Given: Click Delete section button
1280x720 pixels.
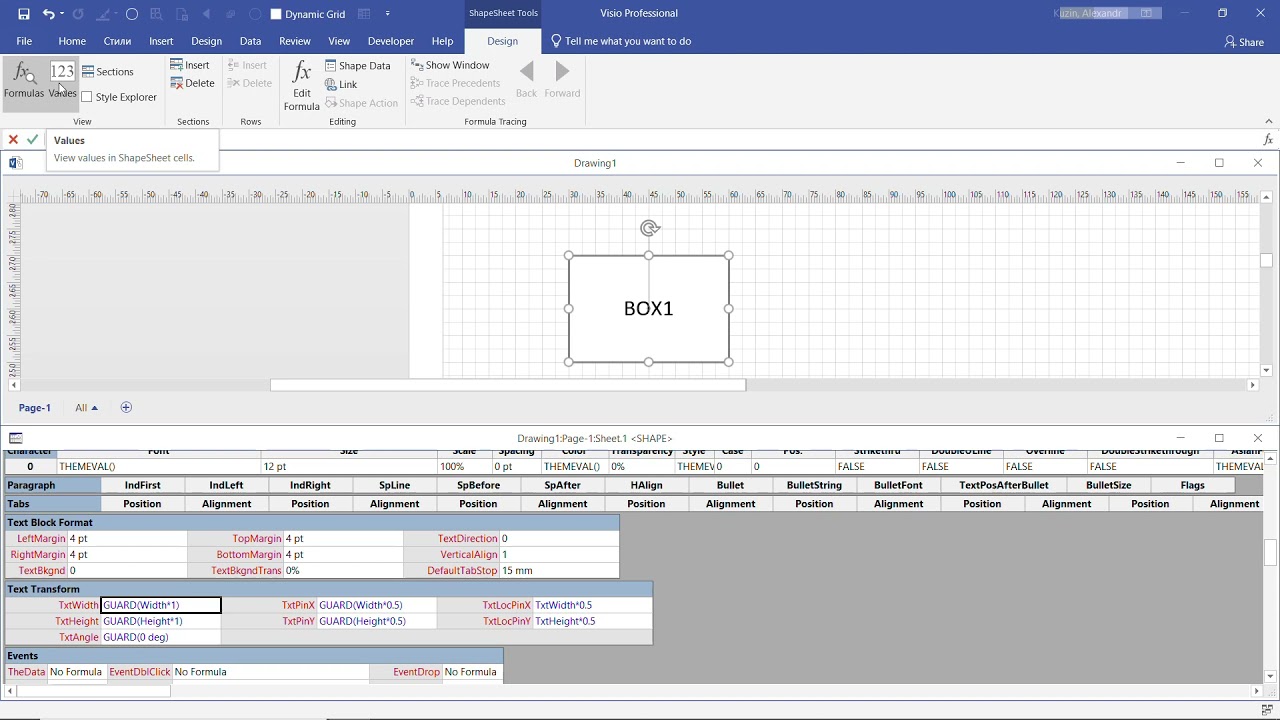Looking at the screenshot, I should coord(192,83).
